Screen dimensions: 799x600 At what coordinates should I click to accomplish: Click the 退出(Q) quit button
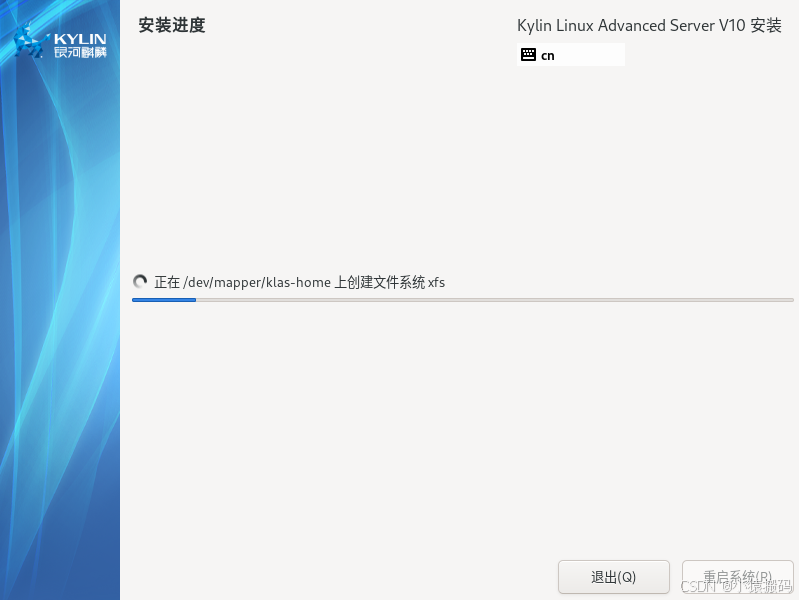614,577
